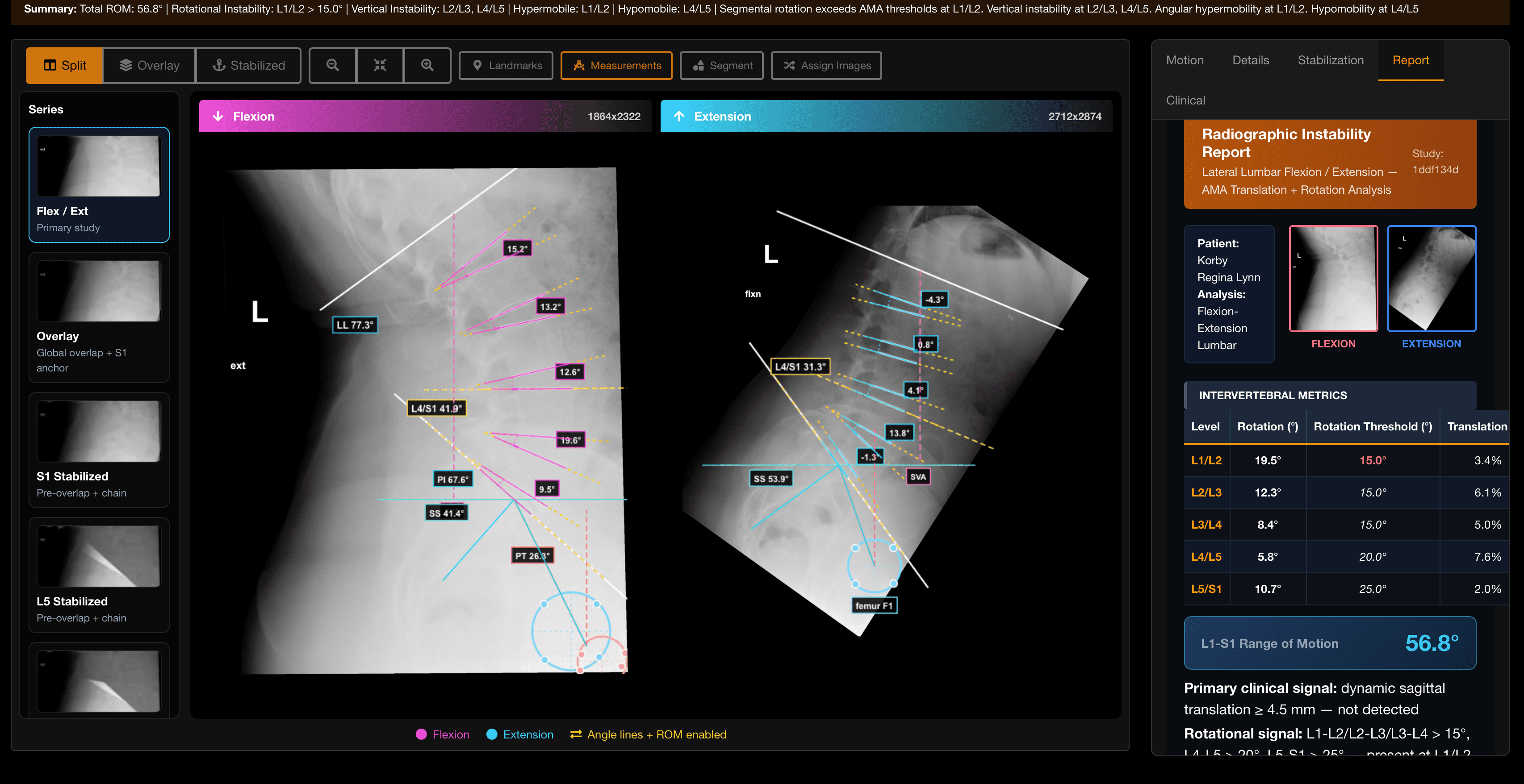
Task: Open Assign Images
Action: (826, 66)
